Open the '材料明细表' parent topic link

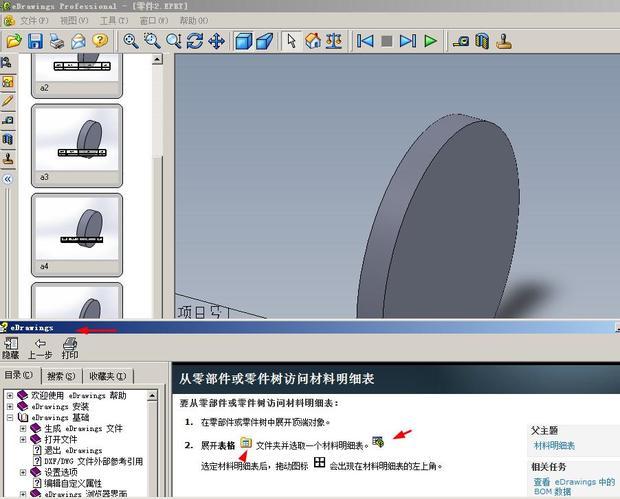(554, 445)
